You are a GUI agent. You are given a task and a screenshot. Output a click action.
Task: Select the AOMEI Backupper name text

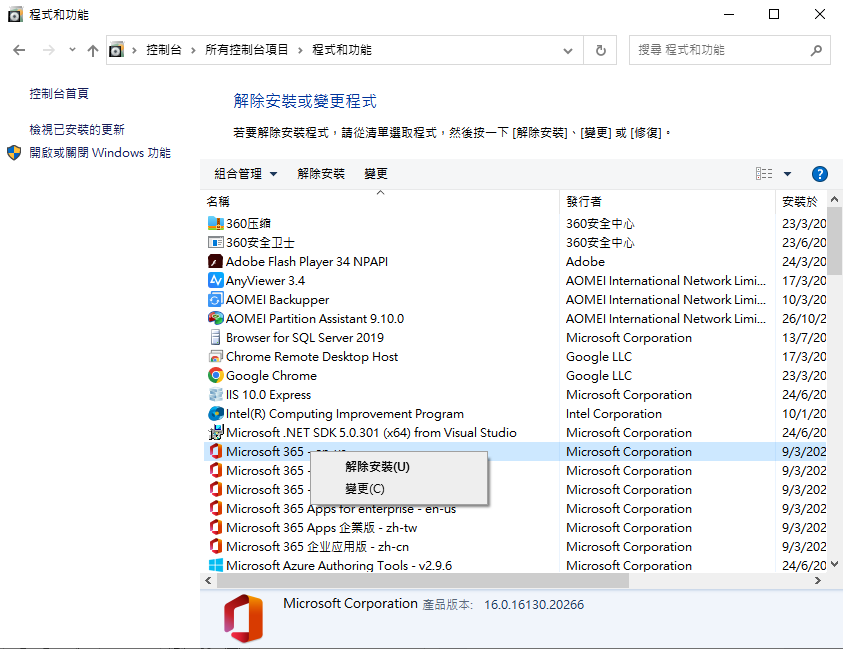point(277,299)
